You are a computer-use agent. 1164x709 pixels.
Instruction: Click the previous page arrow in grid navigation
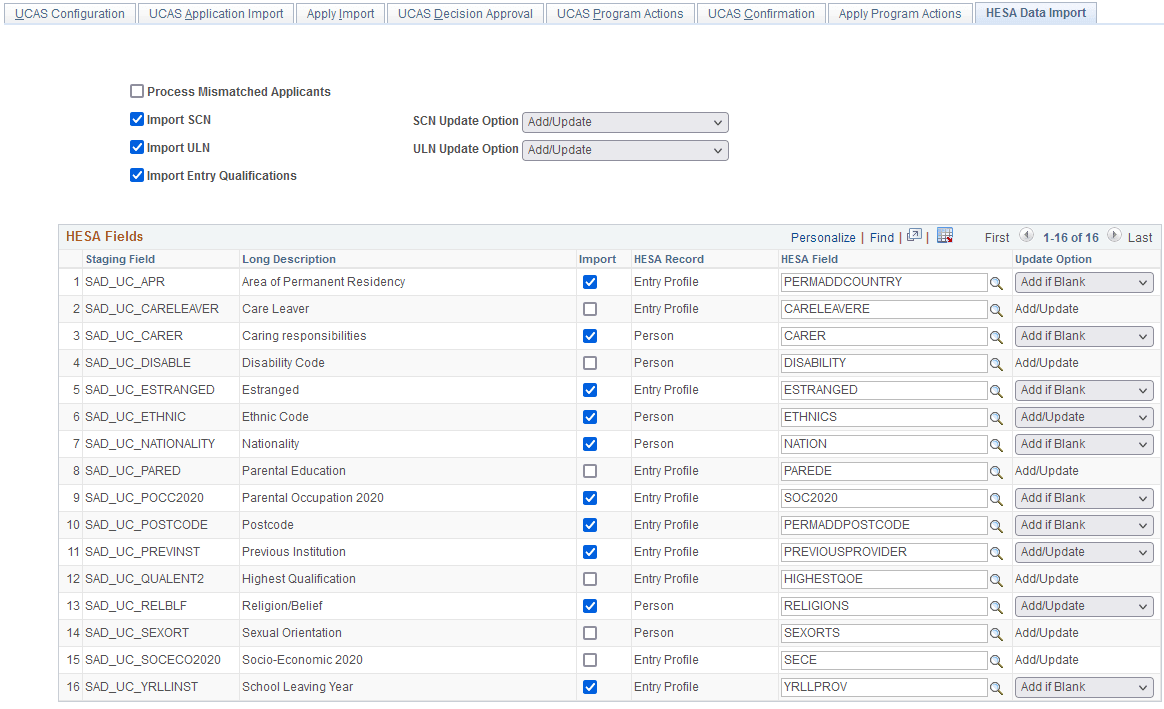tap(1026, 236)
